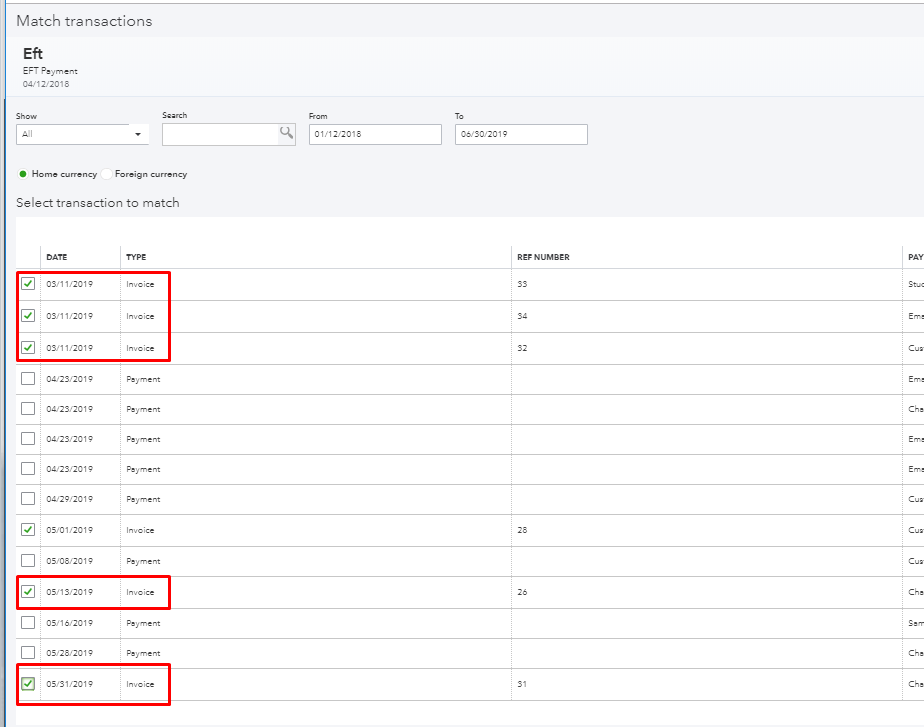Screen dimensions: 924x727
Task: Check the 04/25/2019 Payment row checkbox
Action: pyautogui.click(x=28, y=469)
